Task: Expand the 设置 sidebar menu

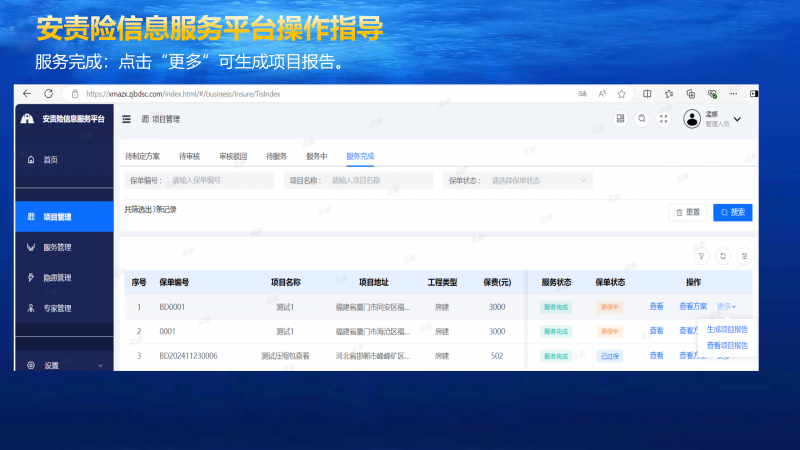Action: (x=64, y=365)
